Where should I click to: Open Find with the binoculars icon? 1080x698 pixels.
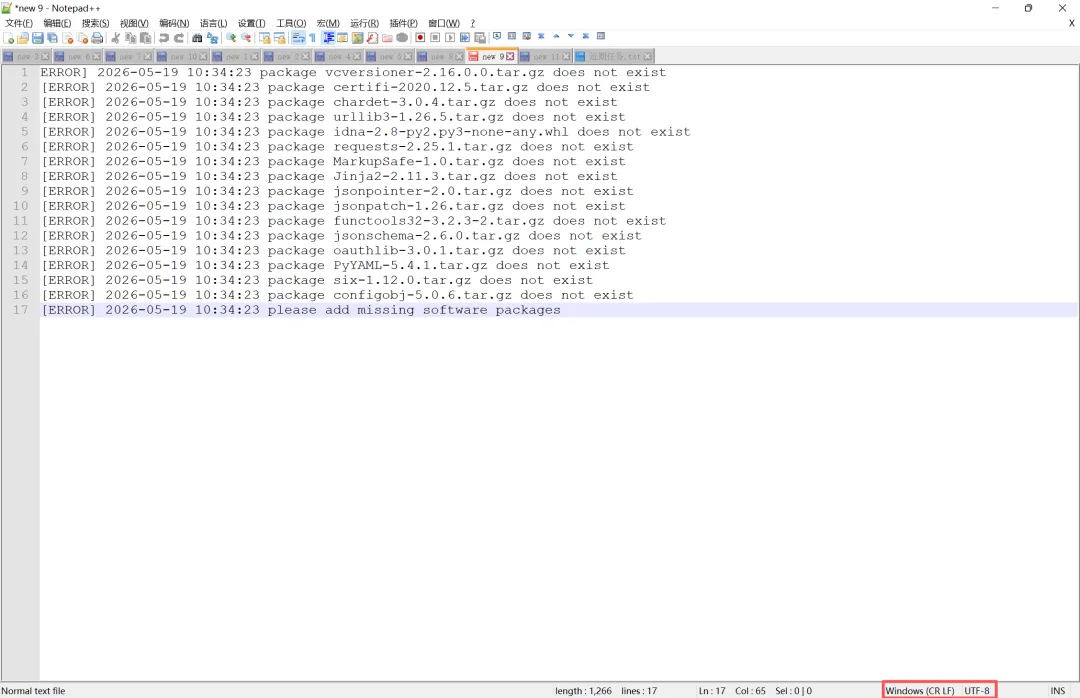coord(196,38)
